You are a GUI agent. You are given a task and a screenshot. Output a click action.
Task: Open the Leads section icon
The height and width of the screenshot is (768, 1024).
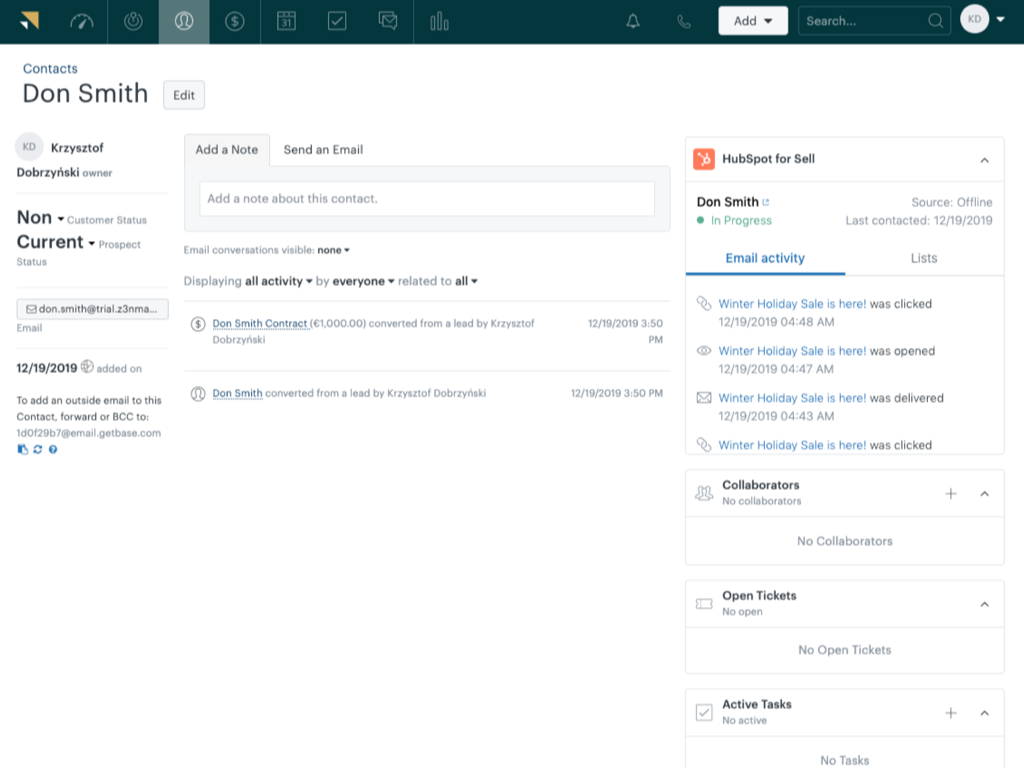point(133,20)
